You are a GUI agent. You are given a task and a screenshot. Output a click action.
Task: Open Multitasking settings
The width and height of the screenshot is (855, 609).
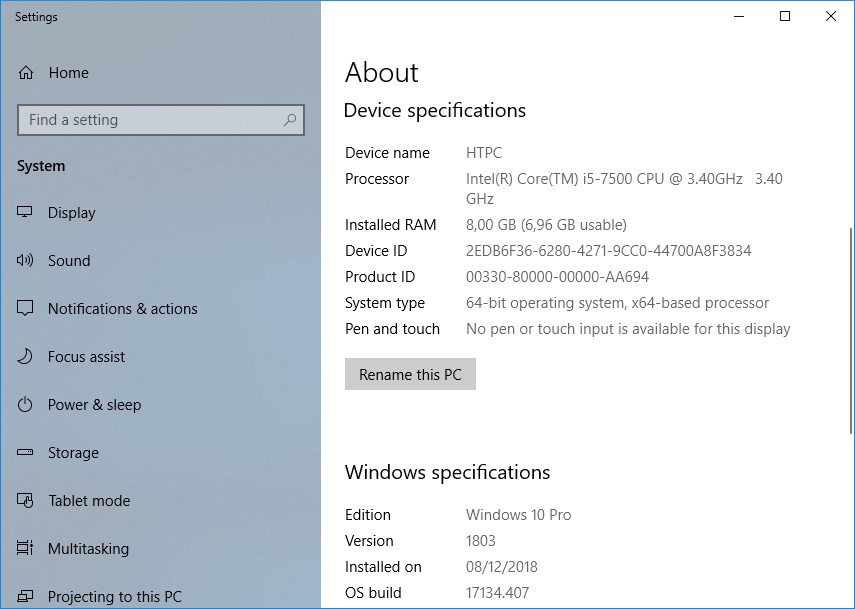point(161,548)
